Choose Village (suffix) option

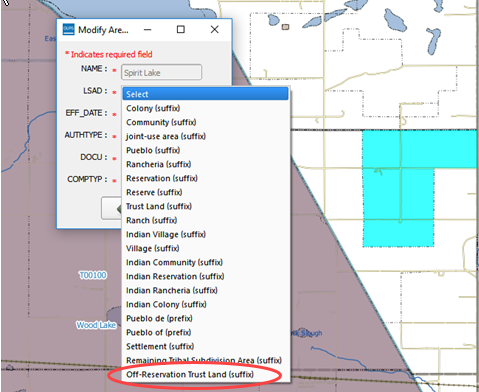(x=205, y=248)
